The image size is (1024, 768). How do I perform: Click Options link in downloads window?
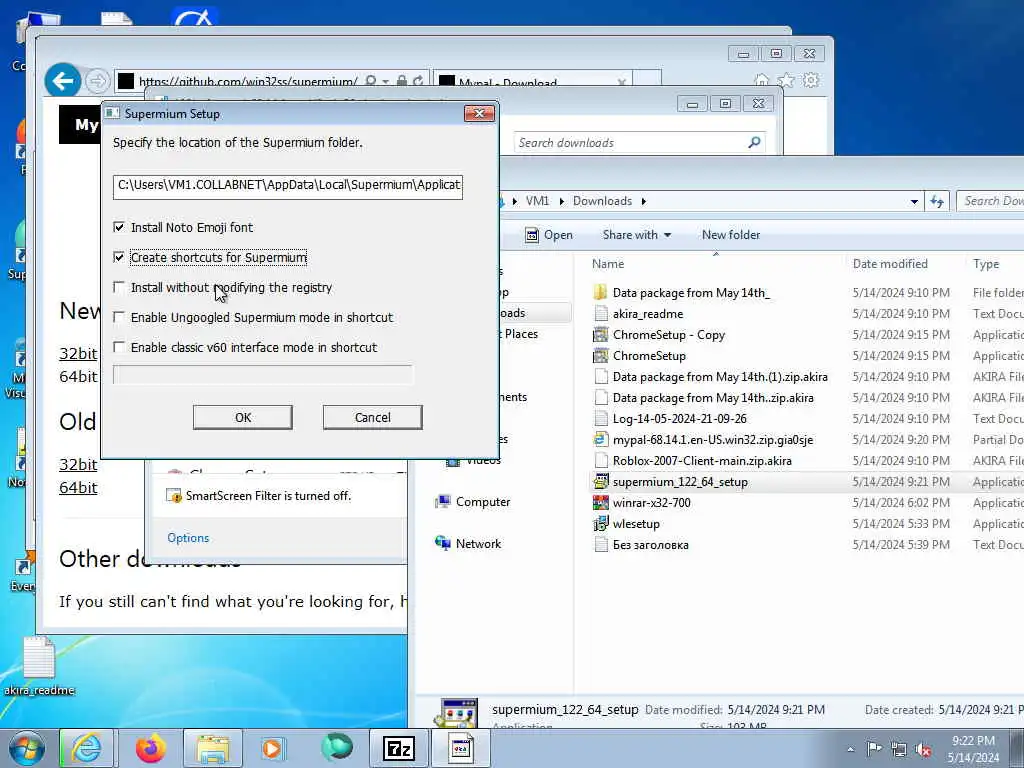(188, 538)
